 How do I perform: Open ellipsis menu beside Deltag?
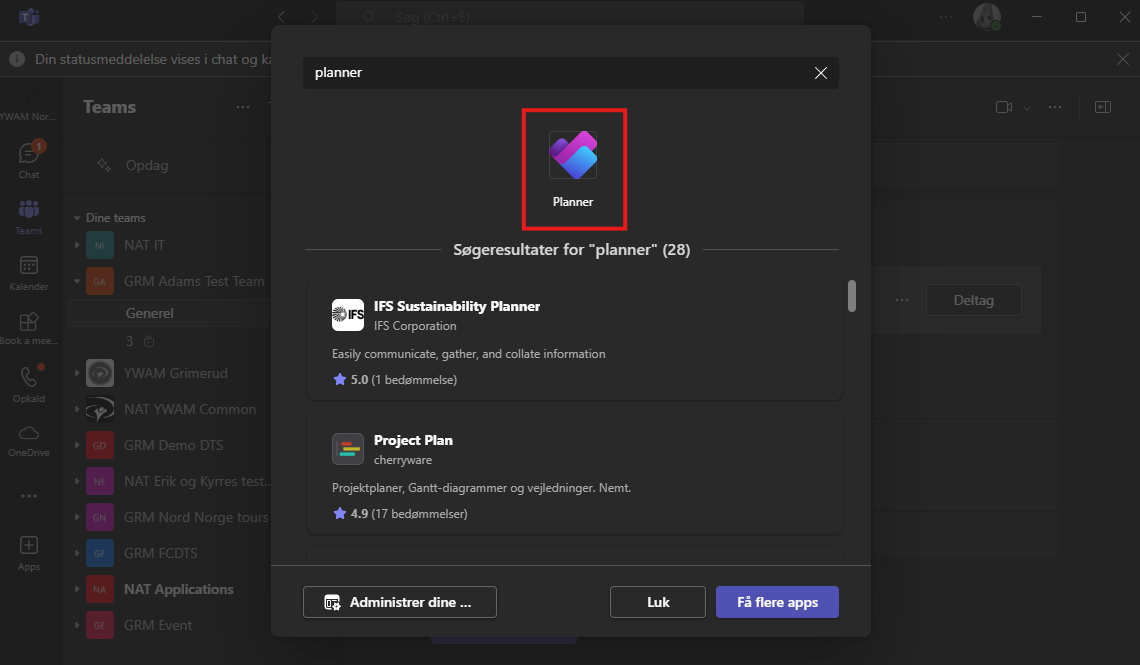902,300
